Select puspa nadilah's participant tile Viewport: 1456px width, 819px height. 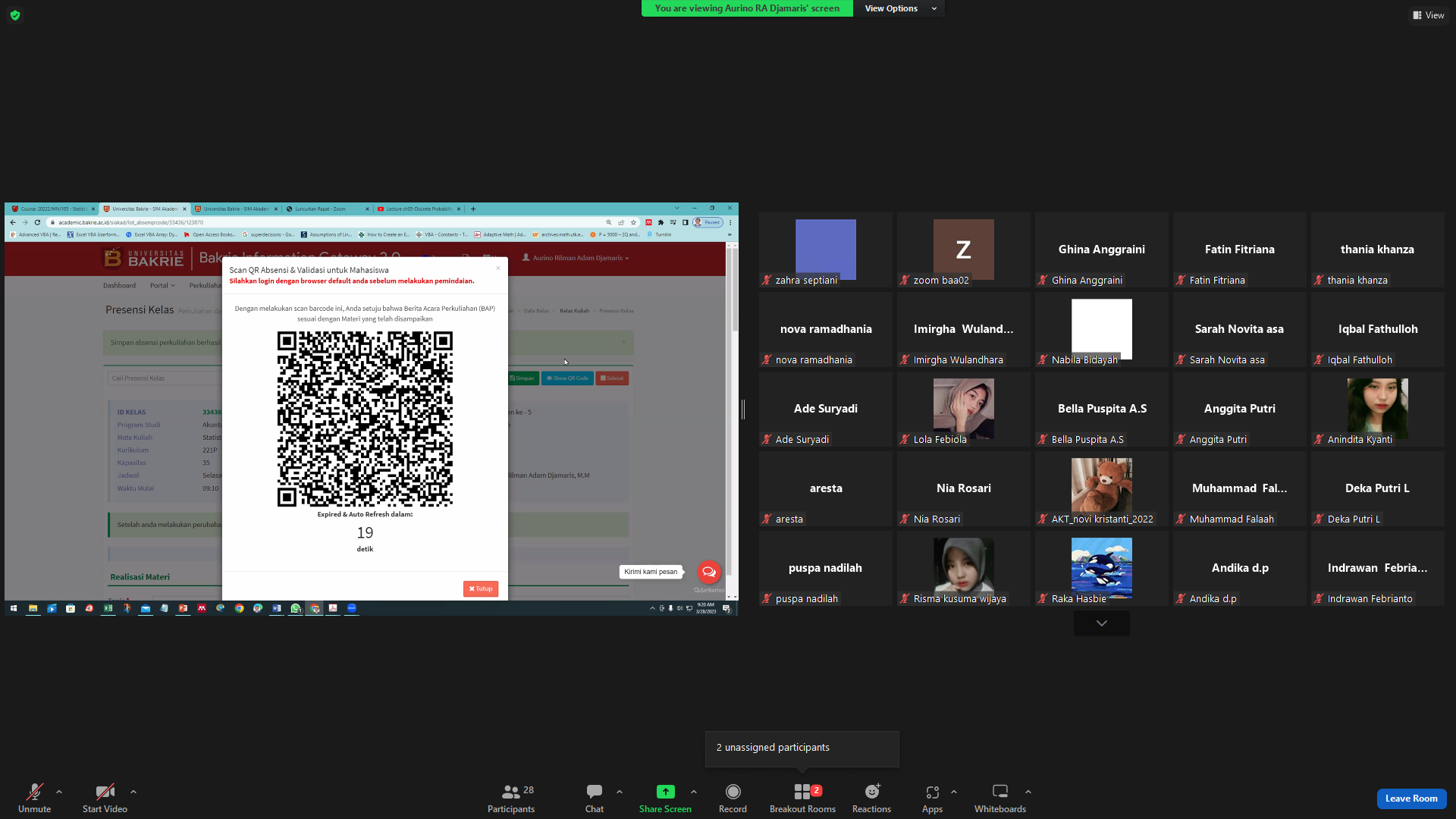click(826, 569)
